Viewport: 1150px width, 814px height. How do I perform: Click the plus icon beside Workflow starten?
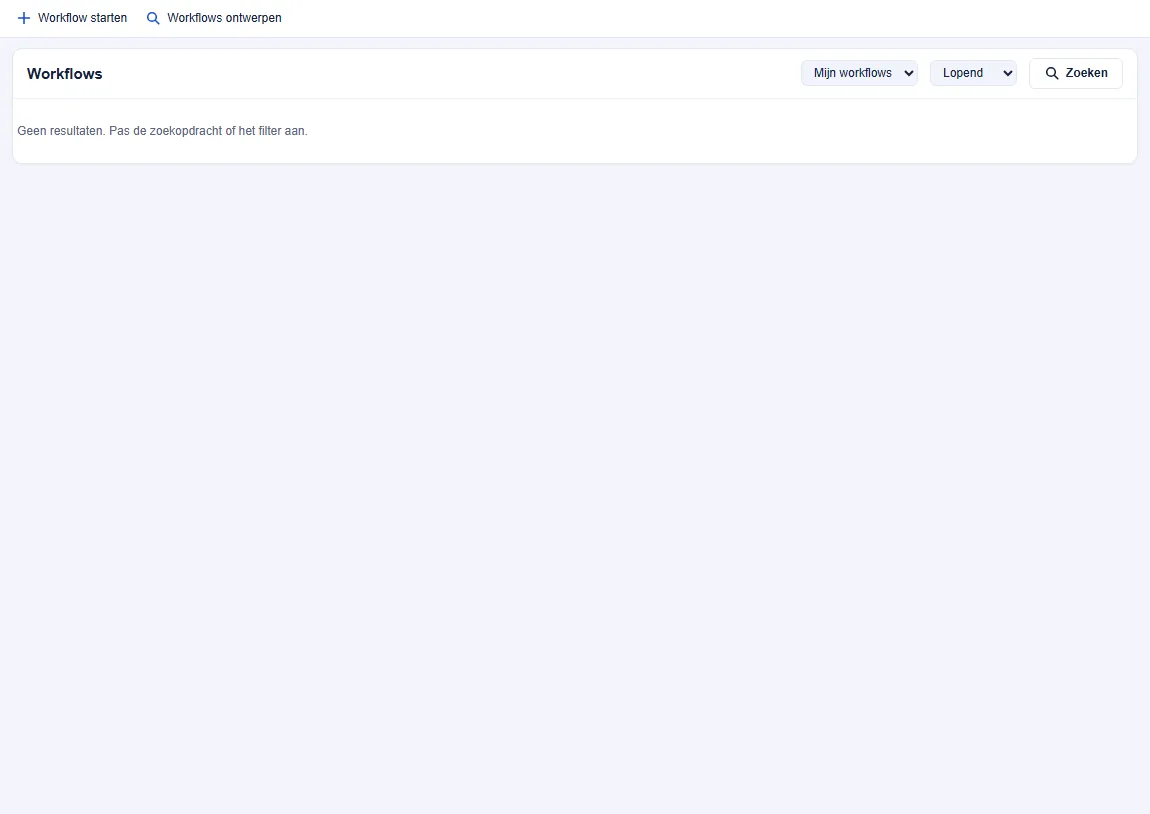click(23, 18)
